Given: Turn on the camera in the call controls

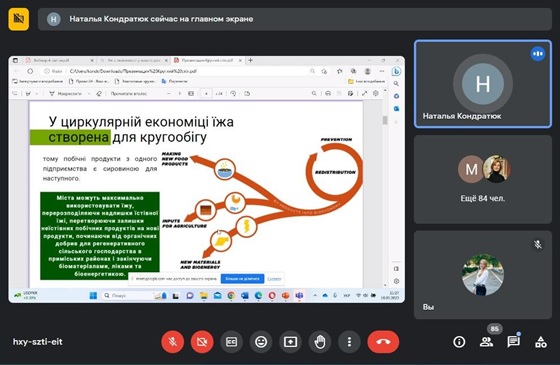Looking at the screenshot, I should 202,342.
